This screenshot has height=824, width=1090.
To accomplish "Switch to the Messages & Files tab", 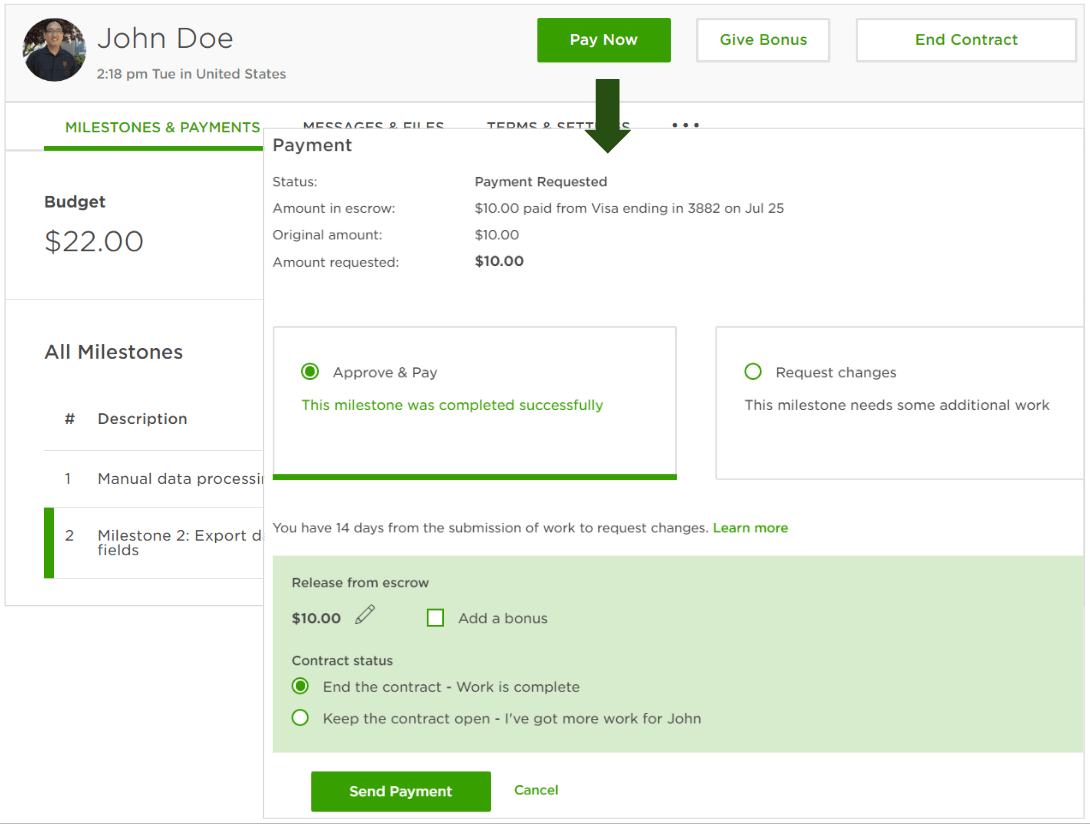I will (x=374, y=127).
